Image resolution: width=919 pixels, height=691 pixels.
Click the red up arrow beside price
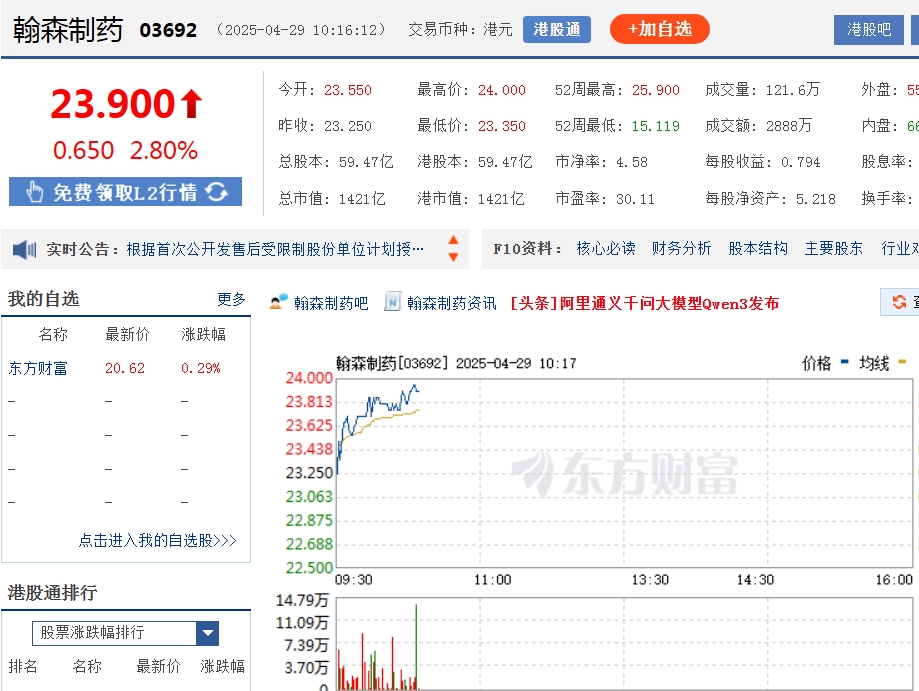pos(191,104)
